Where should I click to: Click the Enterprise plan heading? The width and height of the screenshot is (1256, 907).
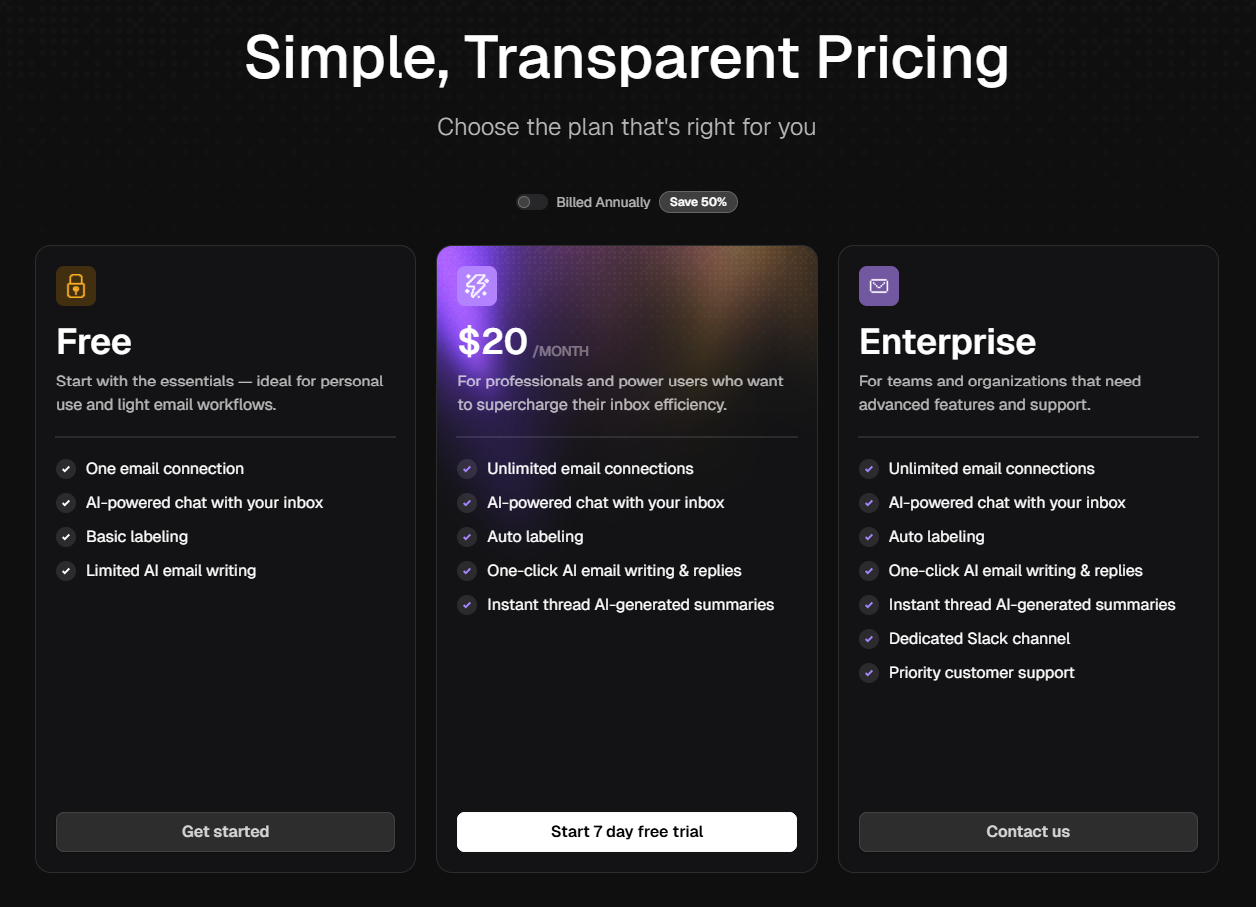point(947,342)
